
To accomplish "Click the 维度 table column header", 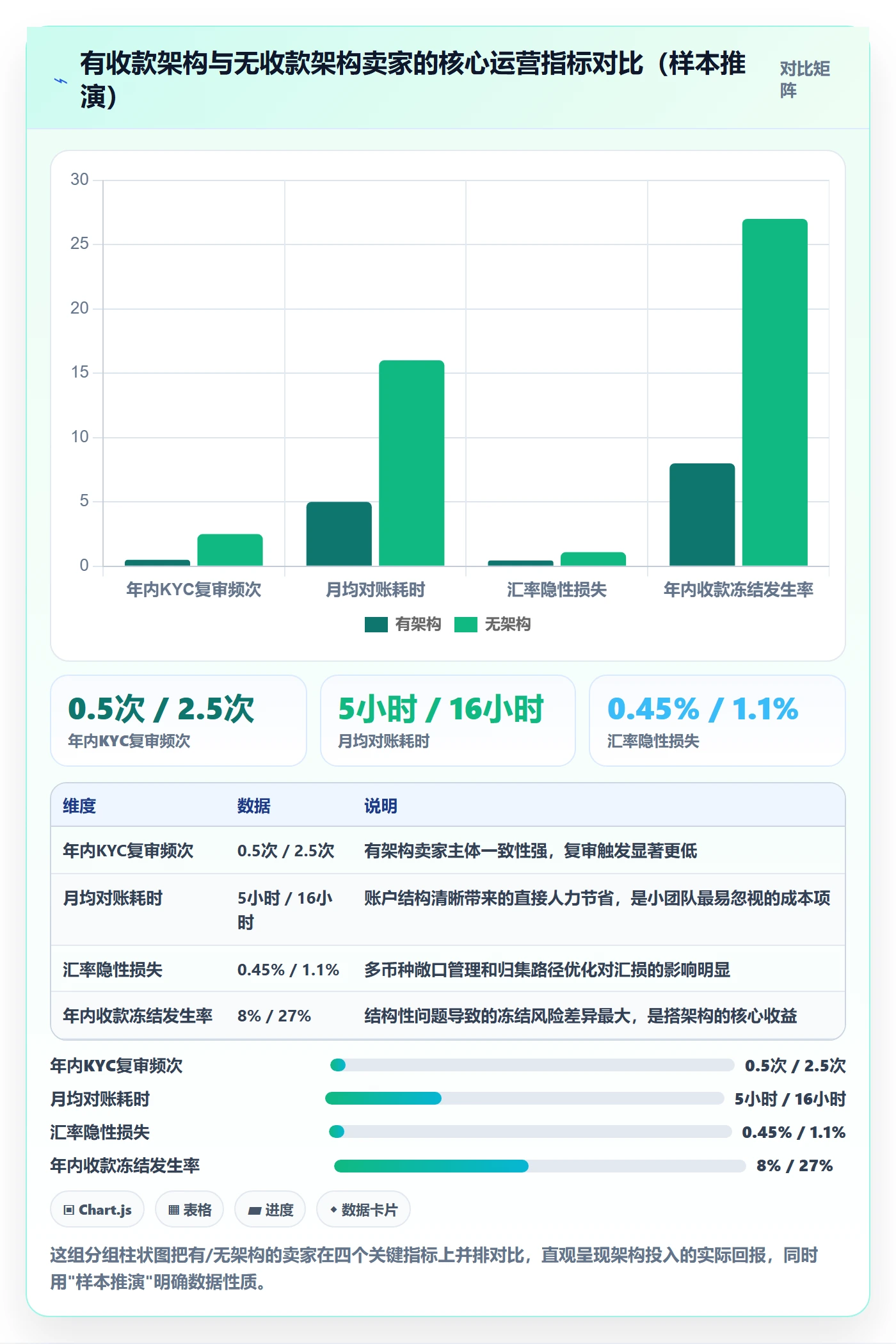I will pyautogui.click(x=79, y=806).
